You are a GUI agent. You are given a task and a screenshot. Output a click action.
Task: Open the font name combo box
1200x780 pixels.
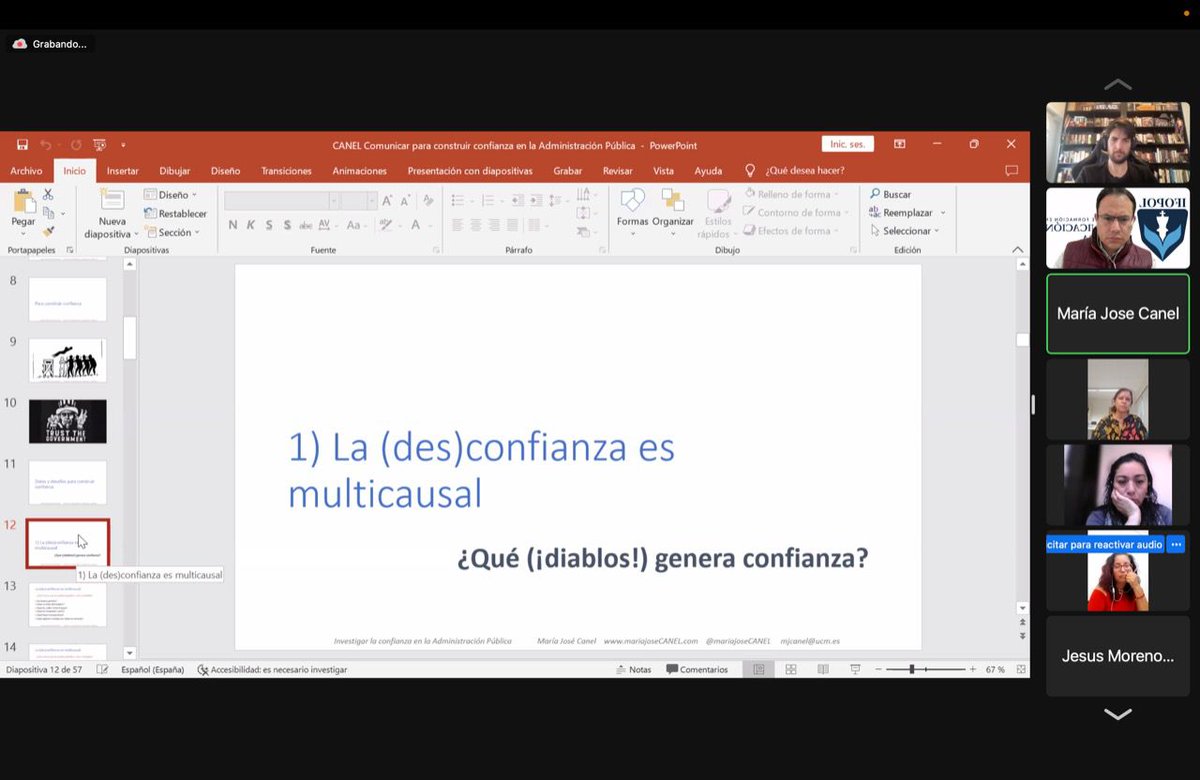coord(281,201)
